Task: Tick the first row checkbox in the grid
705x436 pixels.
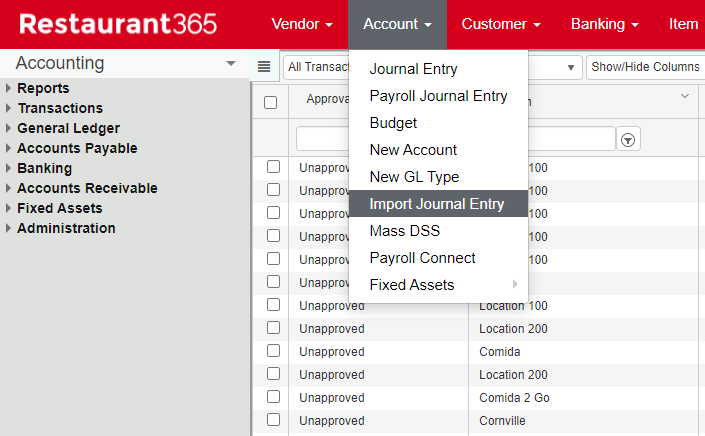Action: point(273,167)
